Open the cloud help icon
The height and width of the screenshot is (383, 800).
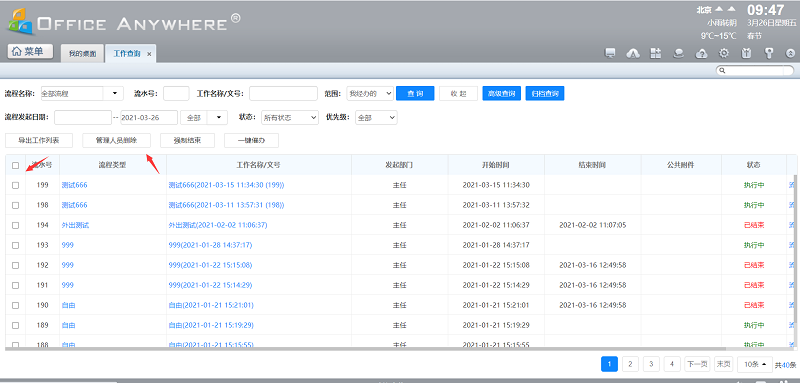pyautogui.click(x=702, y=54)
